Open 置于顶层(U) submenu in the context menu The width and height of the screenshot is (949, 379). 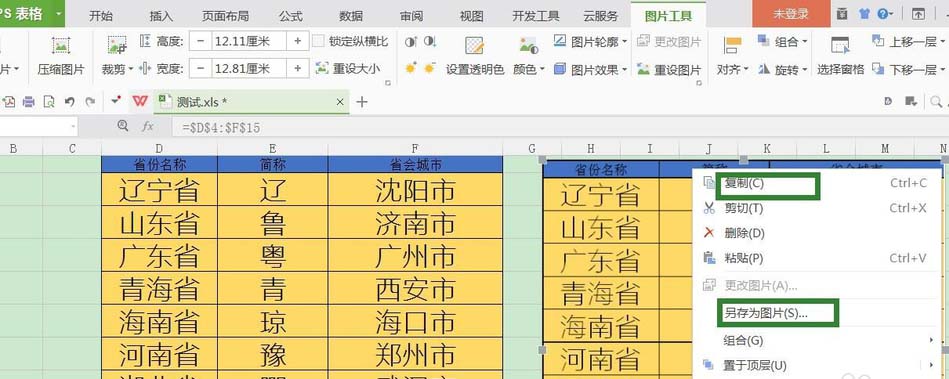coord(817,365)
